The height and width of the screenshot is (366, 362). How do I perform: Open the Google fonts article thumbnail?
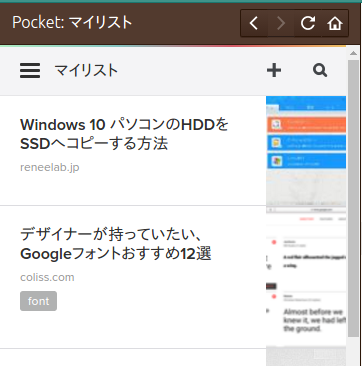point(306,277)
